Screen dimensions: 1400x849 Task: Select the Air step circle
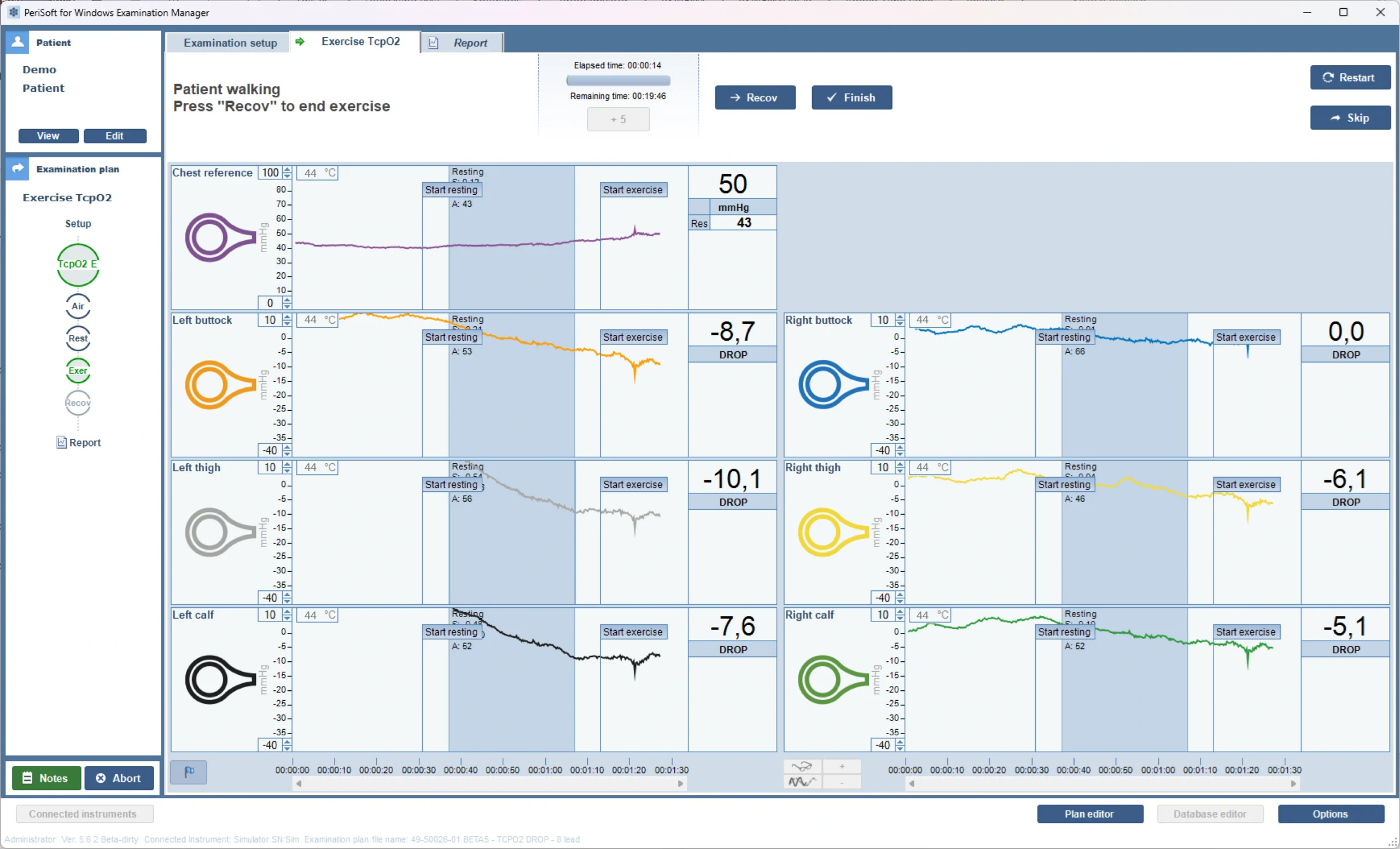[78, 306]
